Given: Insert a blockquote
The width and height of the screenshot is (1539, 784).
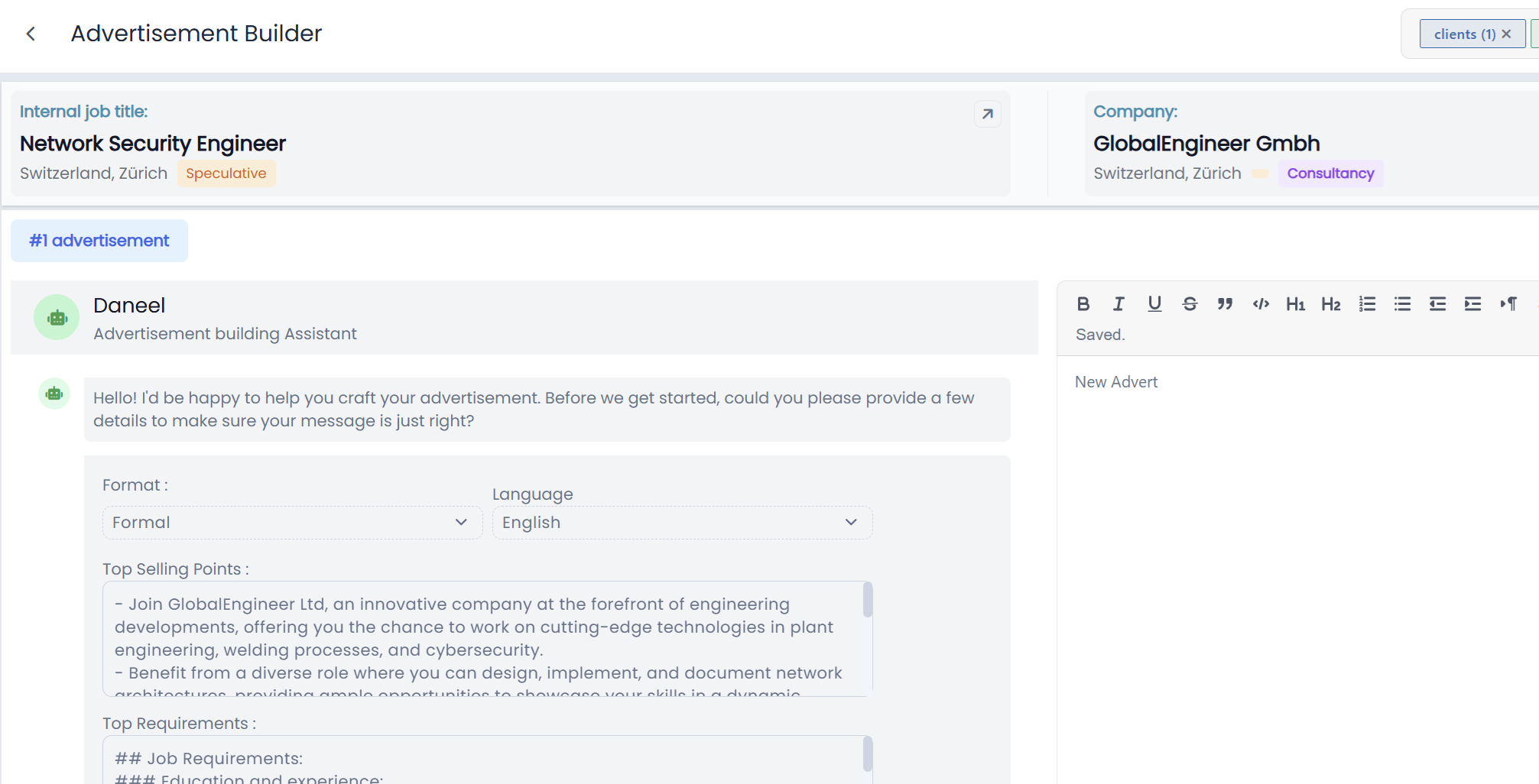Looking at the screenshot, I should pos(1225,304).
